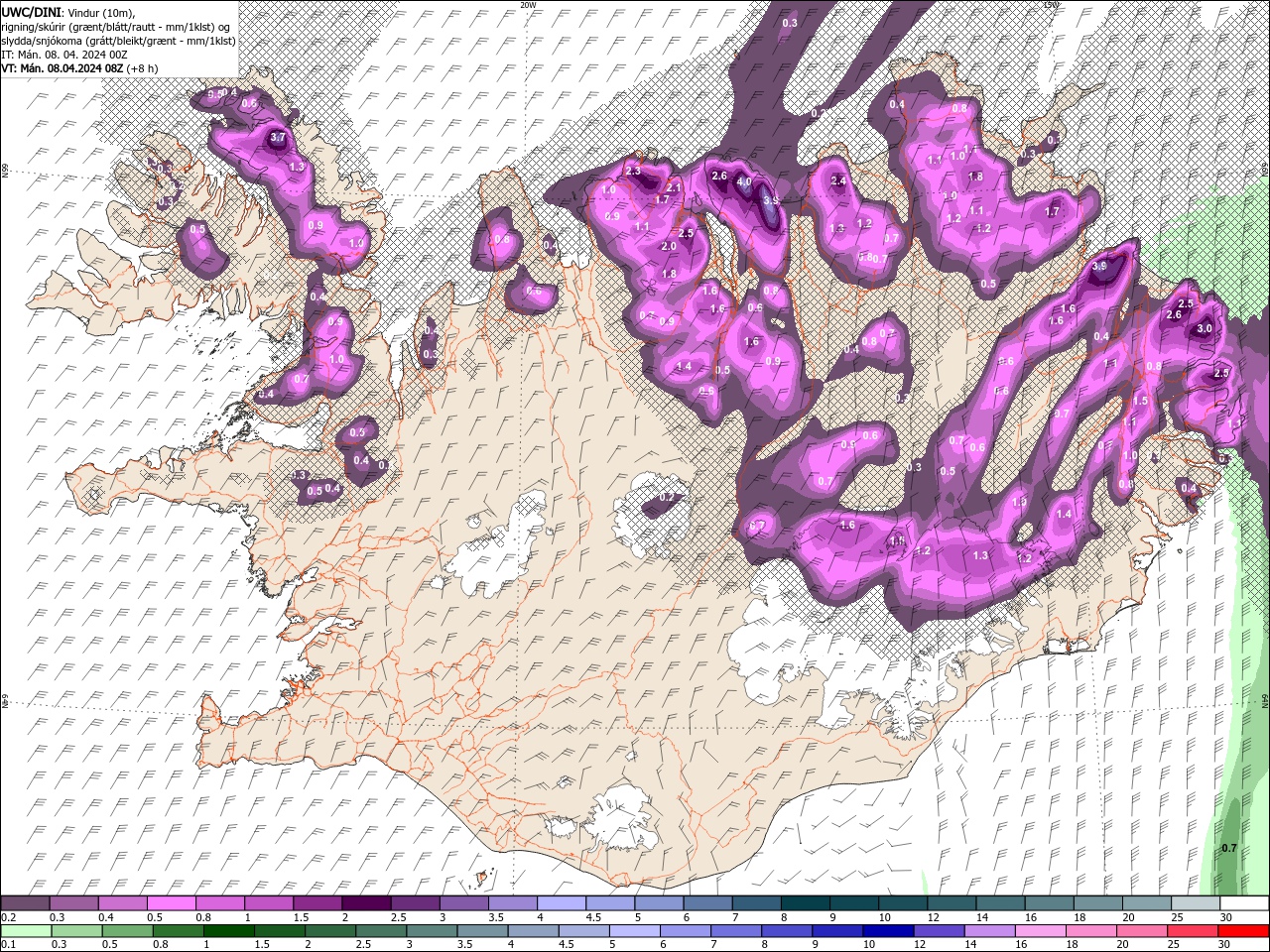This screenshot has height=952, width=1270.
Task: Select the light periwinkle swatch labeled 4 in the upper legend
Action: (x=560, y=903)
